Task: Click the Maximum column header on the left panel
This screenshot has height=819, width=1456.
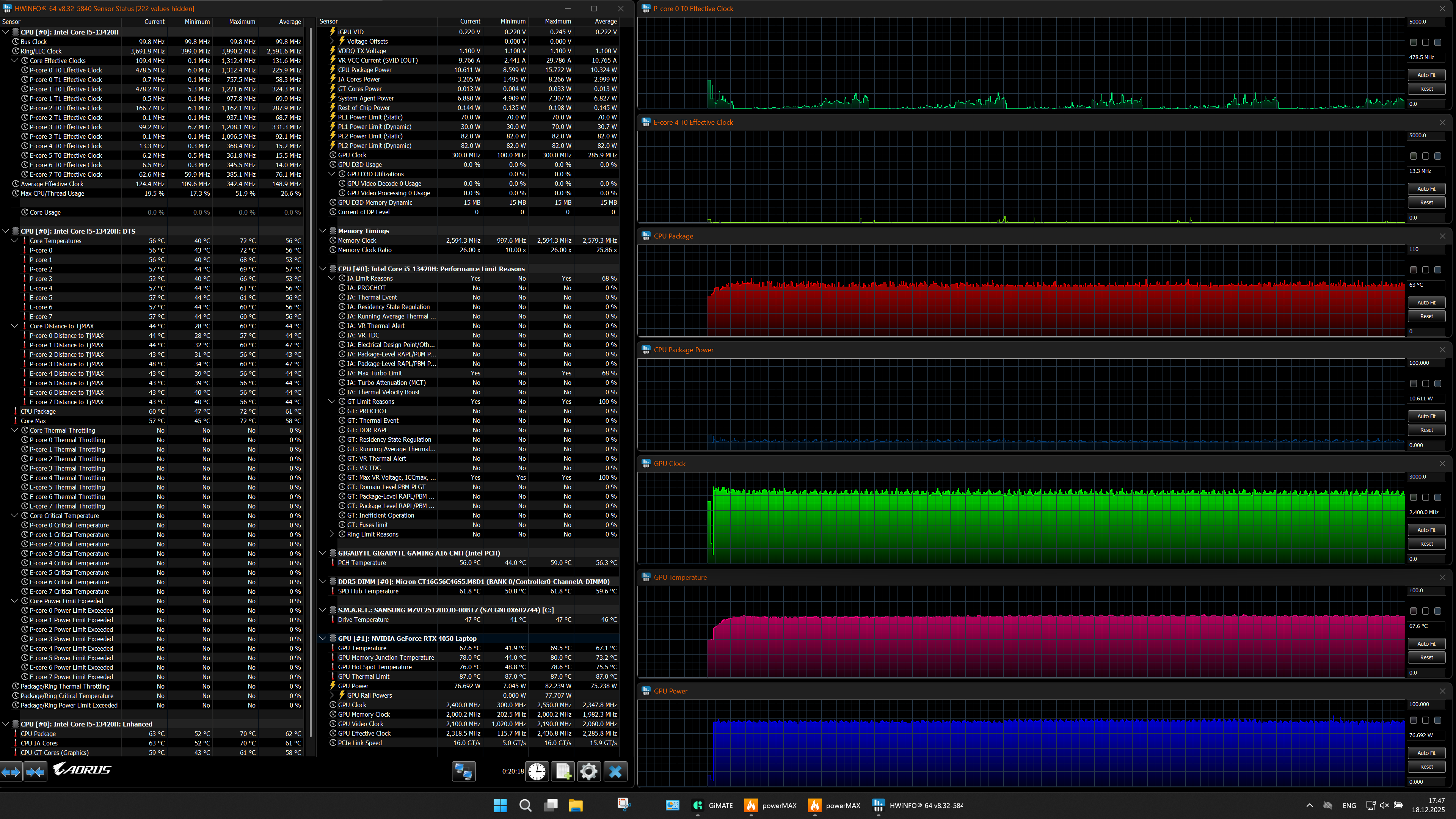Action: click(x=242, y=22)
